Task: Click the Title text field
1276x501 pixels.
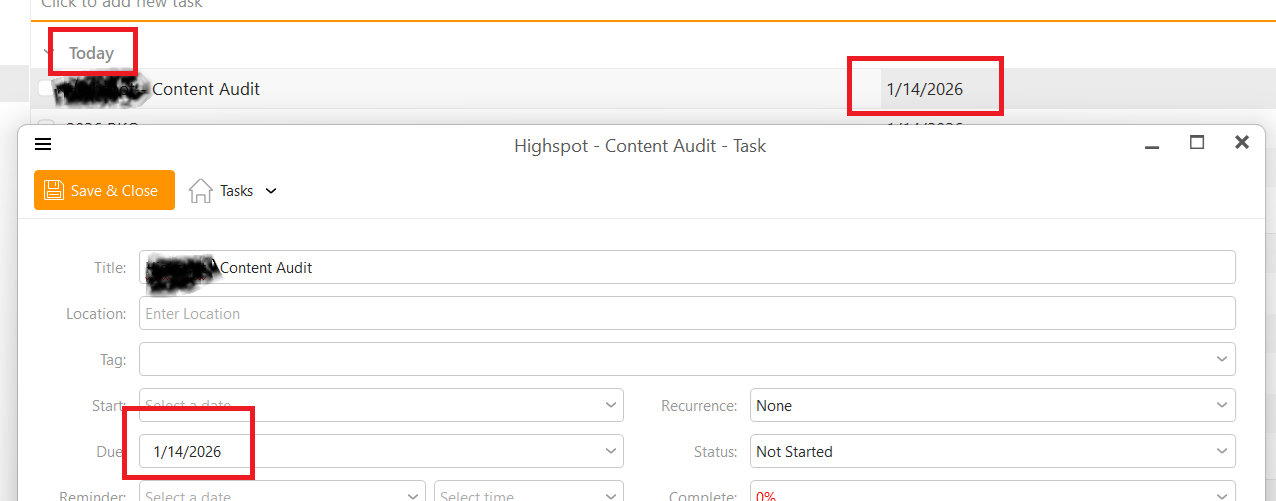Action: click(x=700, y=267)
